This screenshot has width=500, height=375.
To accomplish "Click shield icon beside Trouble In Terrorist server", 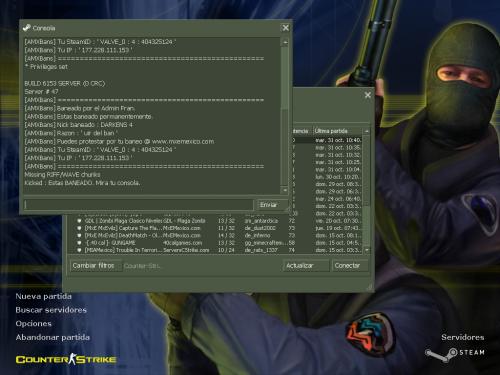I will click(x=79, y=250).
